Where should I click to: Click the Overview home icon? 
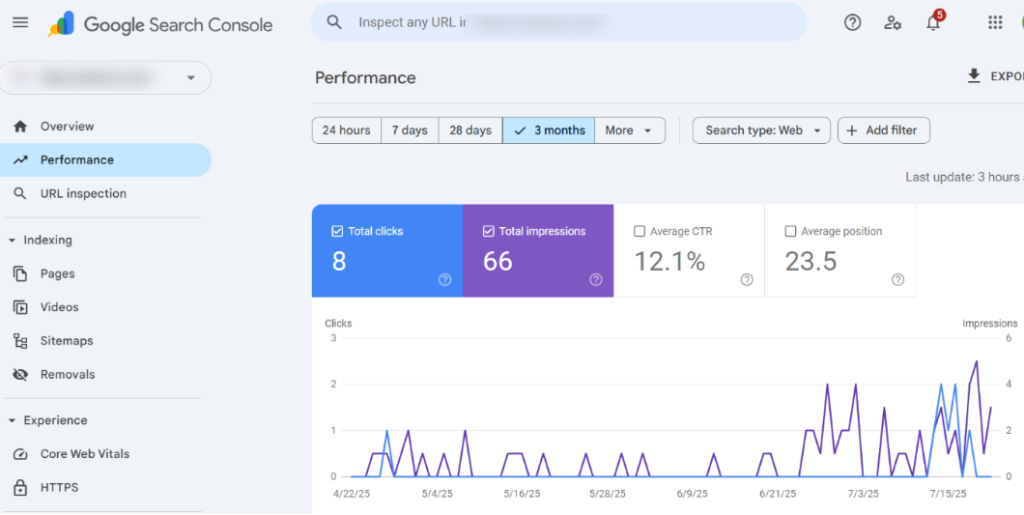20,126
